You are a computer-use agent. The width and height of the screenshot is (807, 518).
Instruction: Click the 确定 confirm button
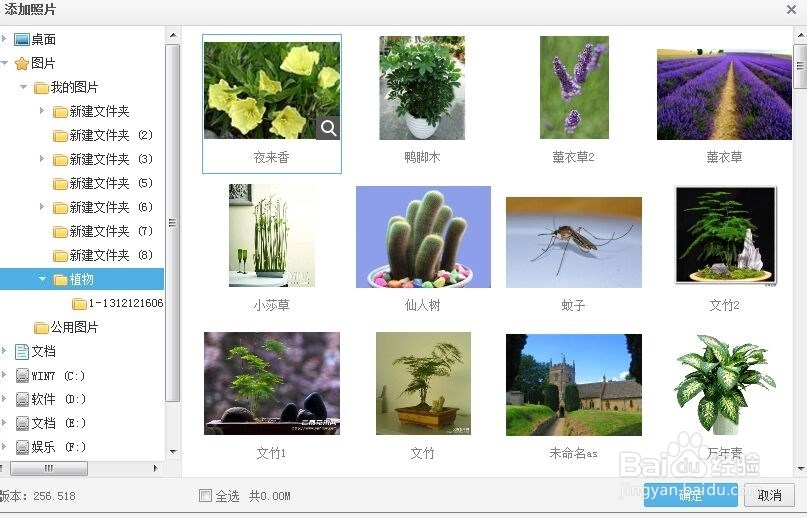[x=690, y=495]
